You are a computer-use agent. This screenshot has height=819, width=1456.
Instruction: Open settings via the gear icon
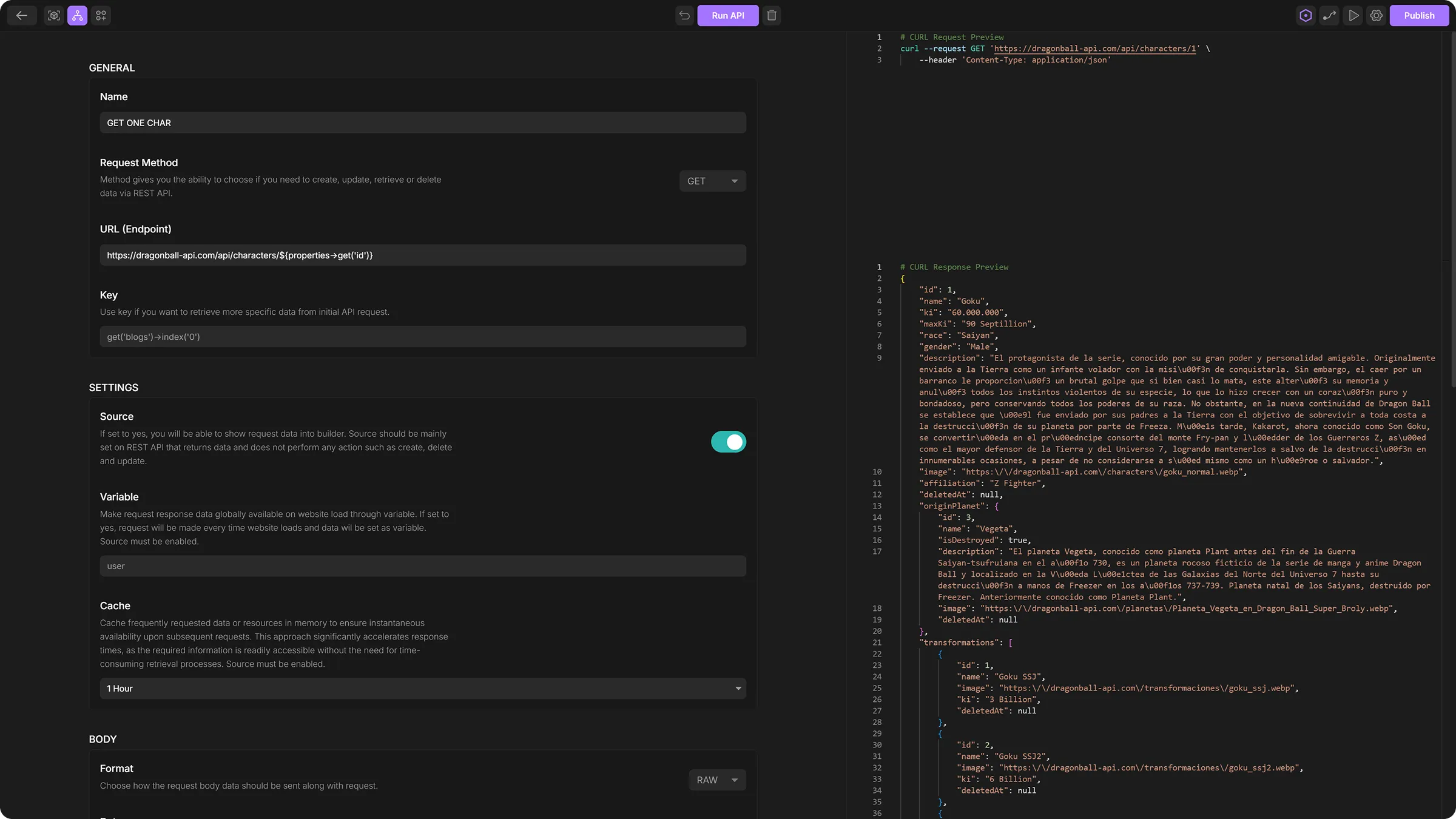(x=1376, y=15)
